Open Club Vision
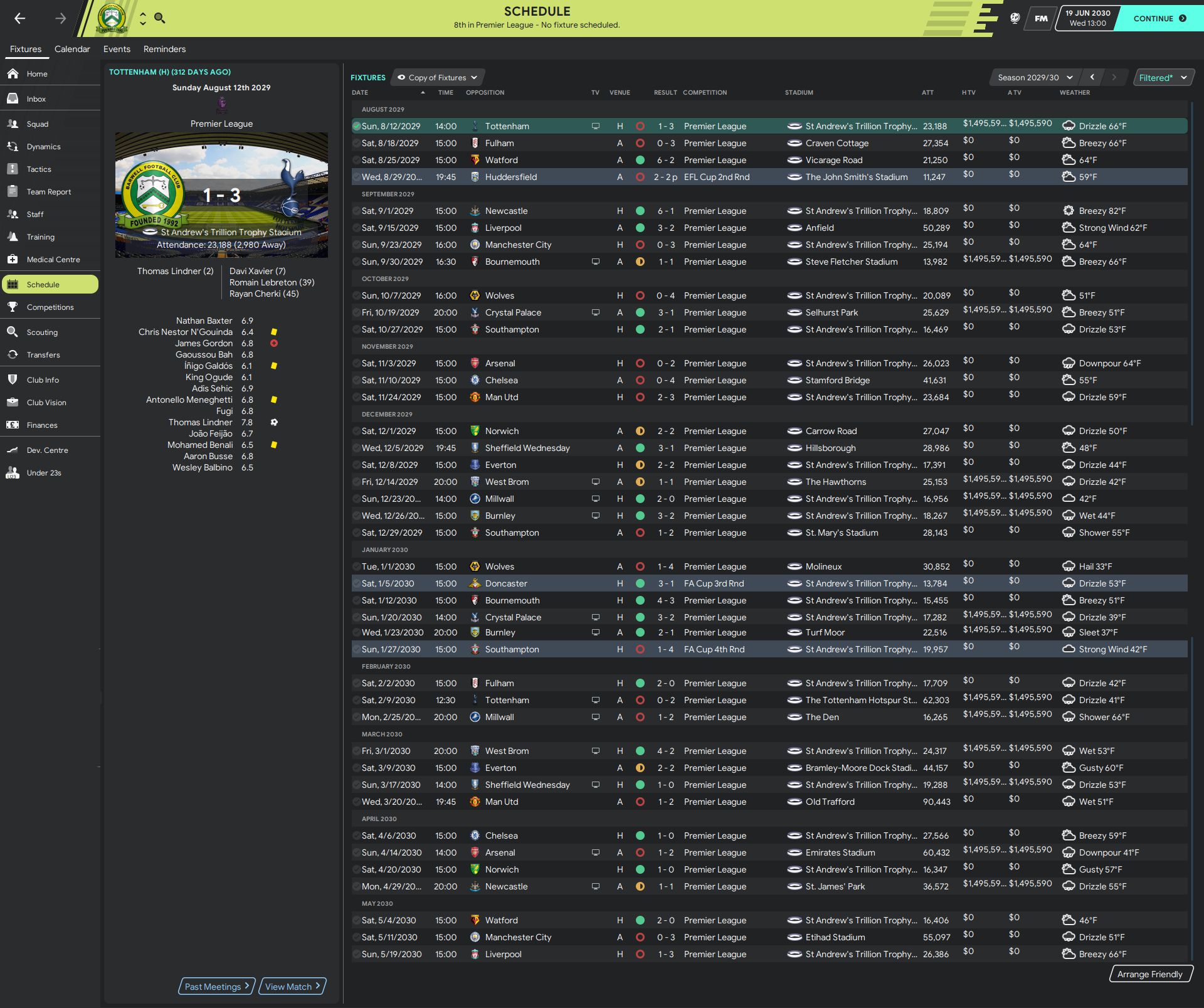The width and height of the screenshot is (1204, 1008). point(50,402)
